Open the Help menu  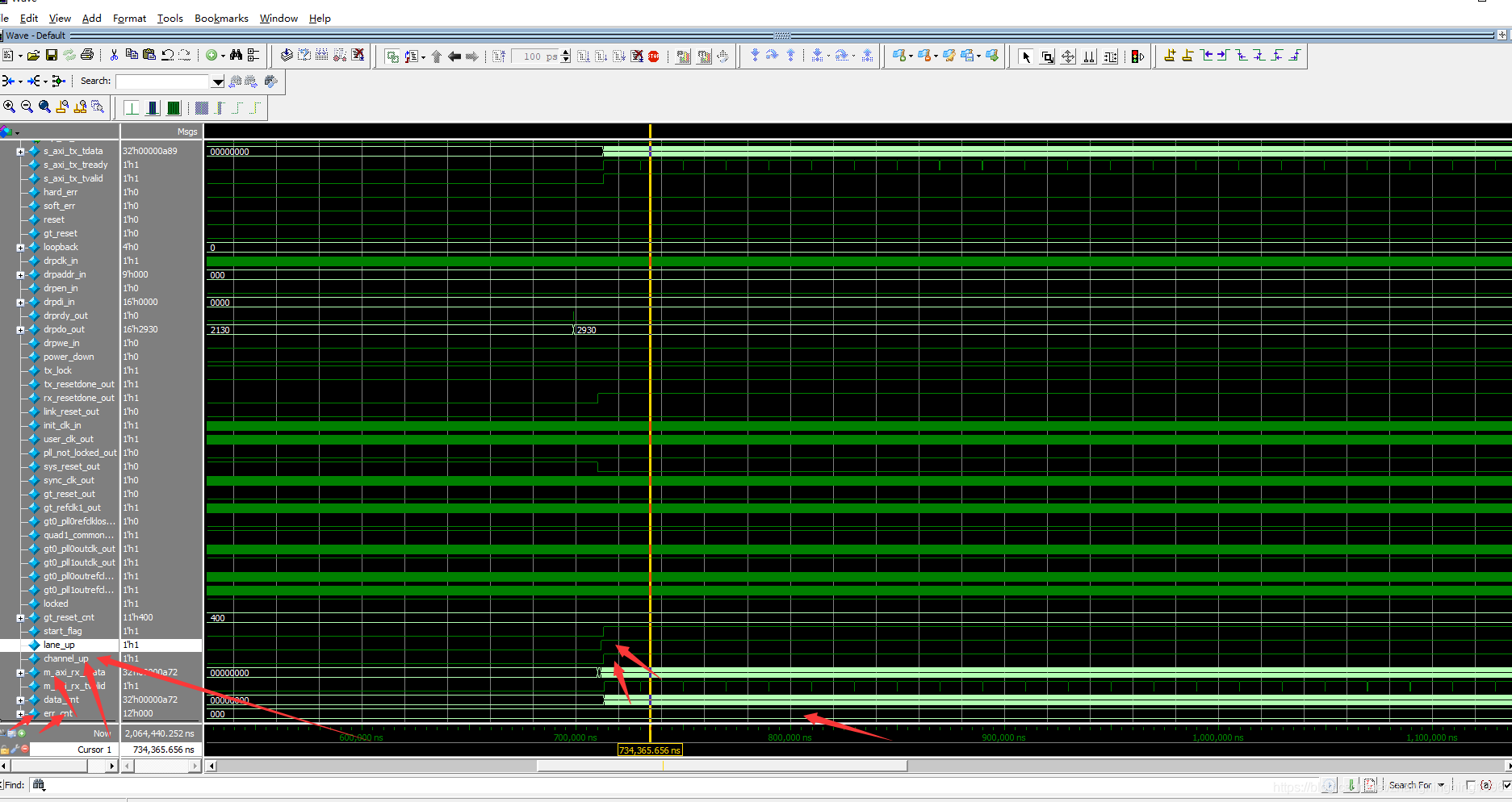pyautogui.click(x=320, y=18)
